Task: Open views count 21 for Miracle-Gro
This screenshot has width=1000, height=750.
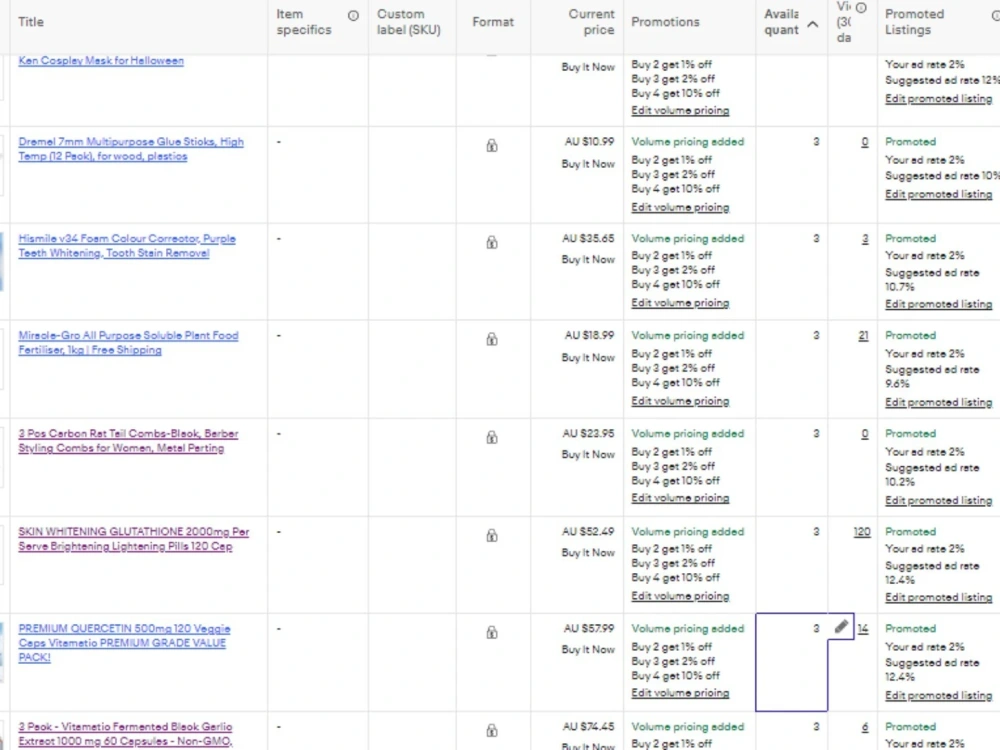Action: [863, 335]
